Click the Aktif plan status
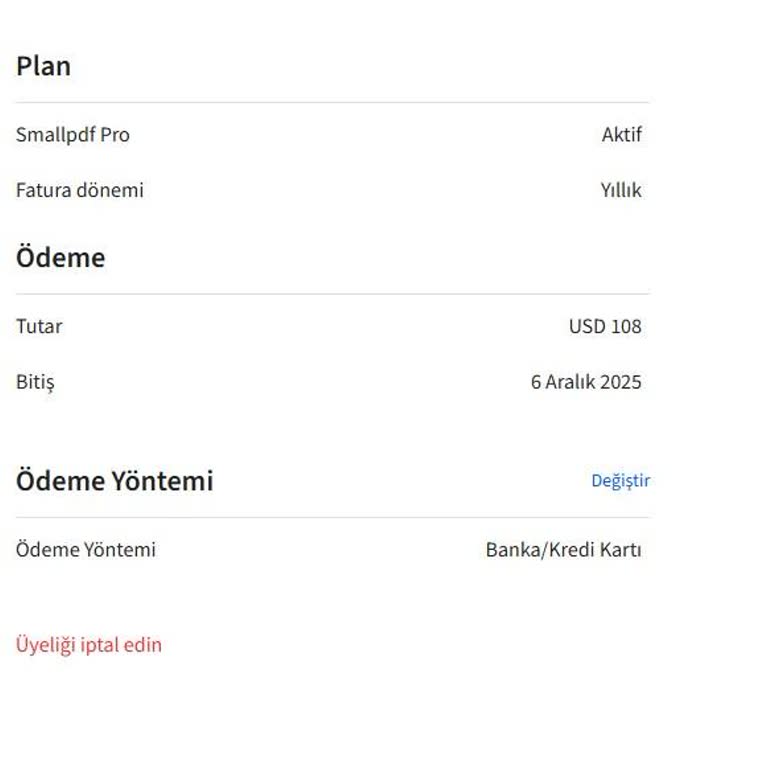768x768 pixels. pyautogui.click(x=621, y=135)
